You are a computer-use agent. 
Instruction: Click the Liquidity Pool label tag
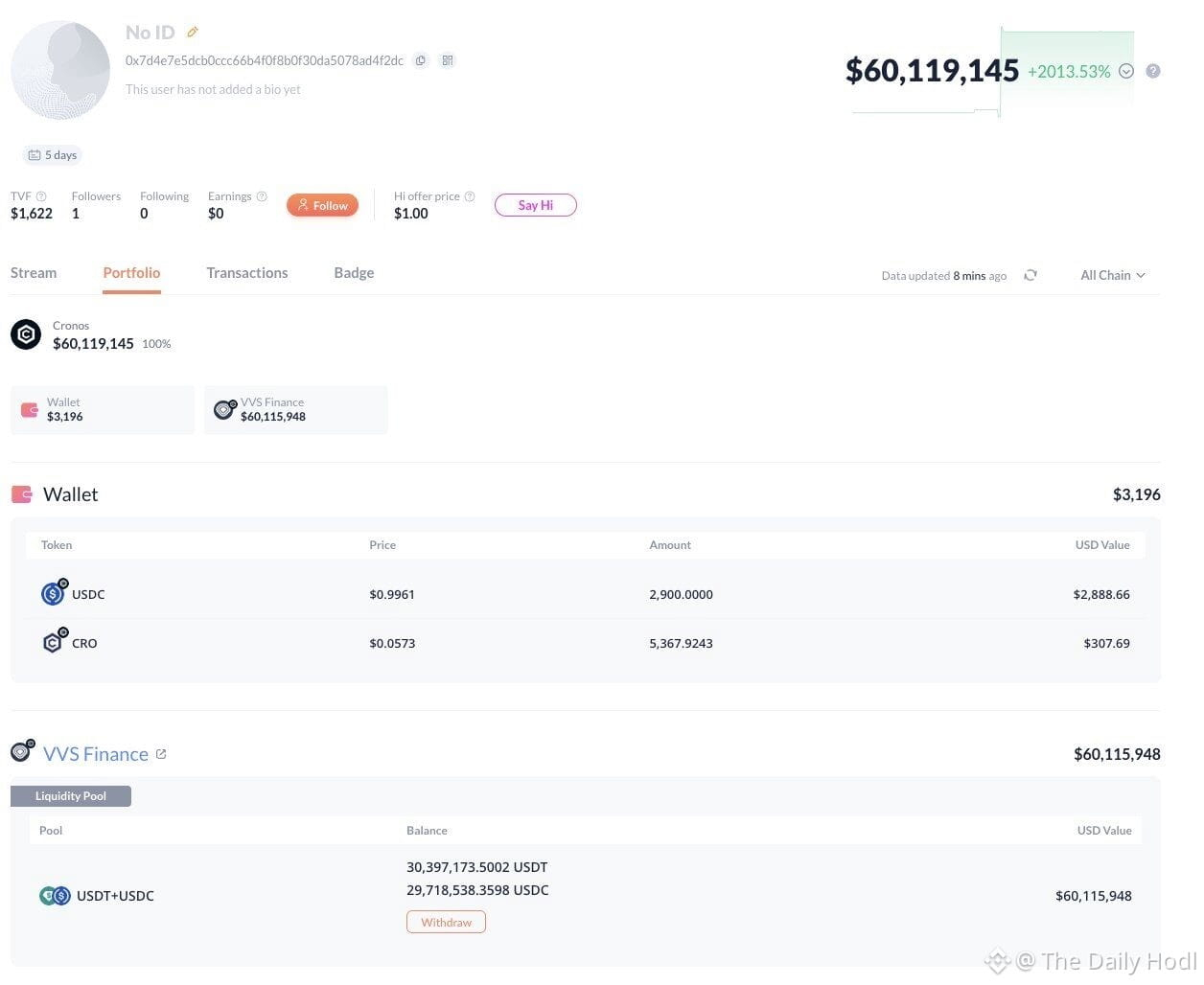click(x=71, y=795)
